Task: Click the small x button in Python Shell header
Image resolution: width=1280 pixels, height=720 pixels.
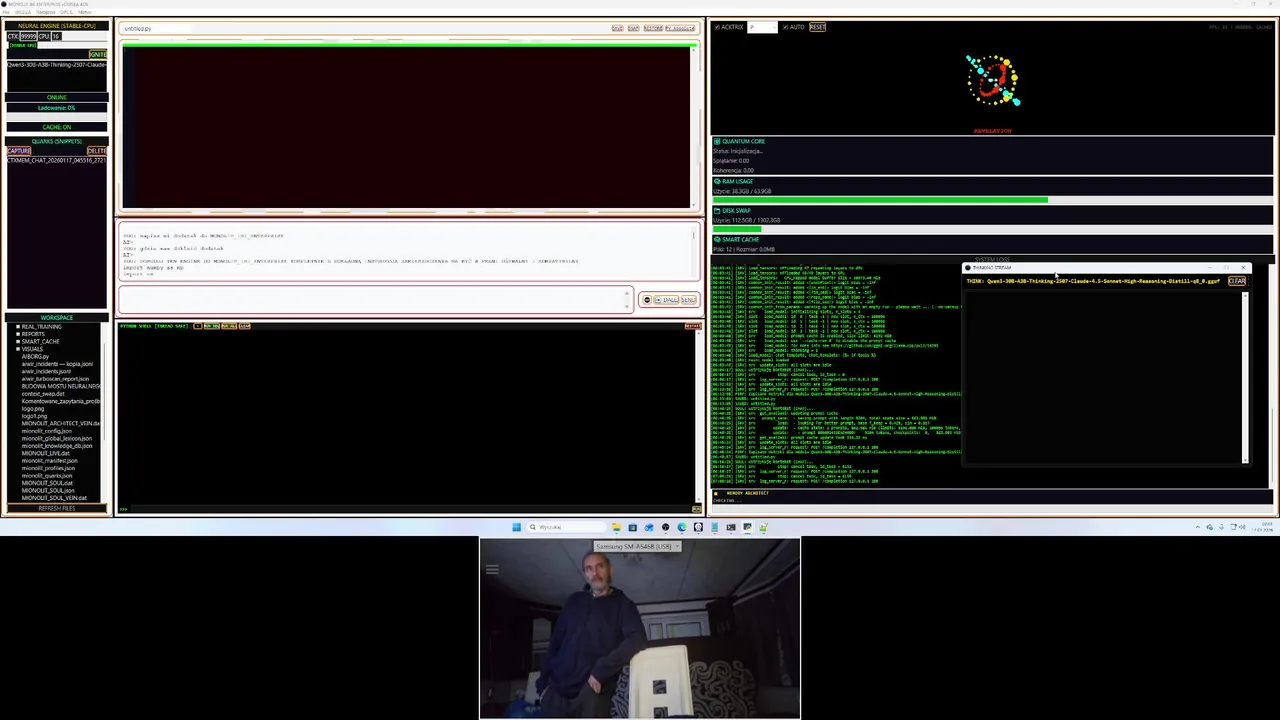Action: pos(198,326)
